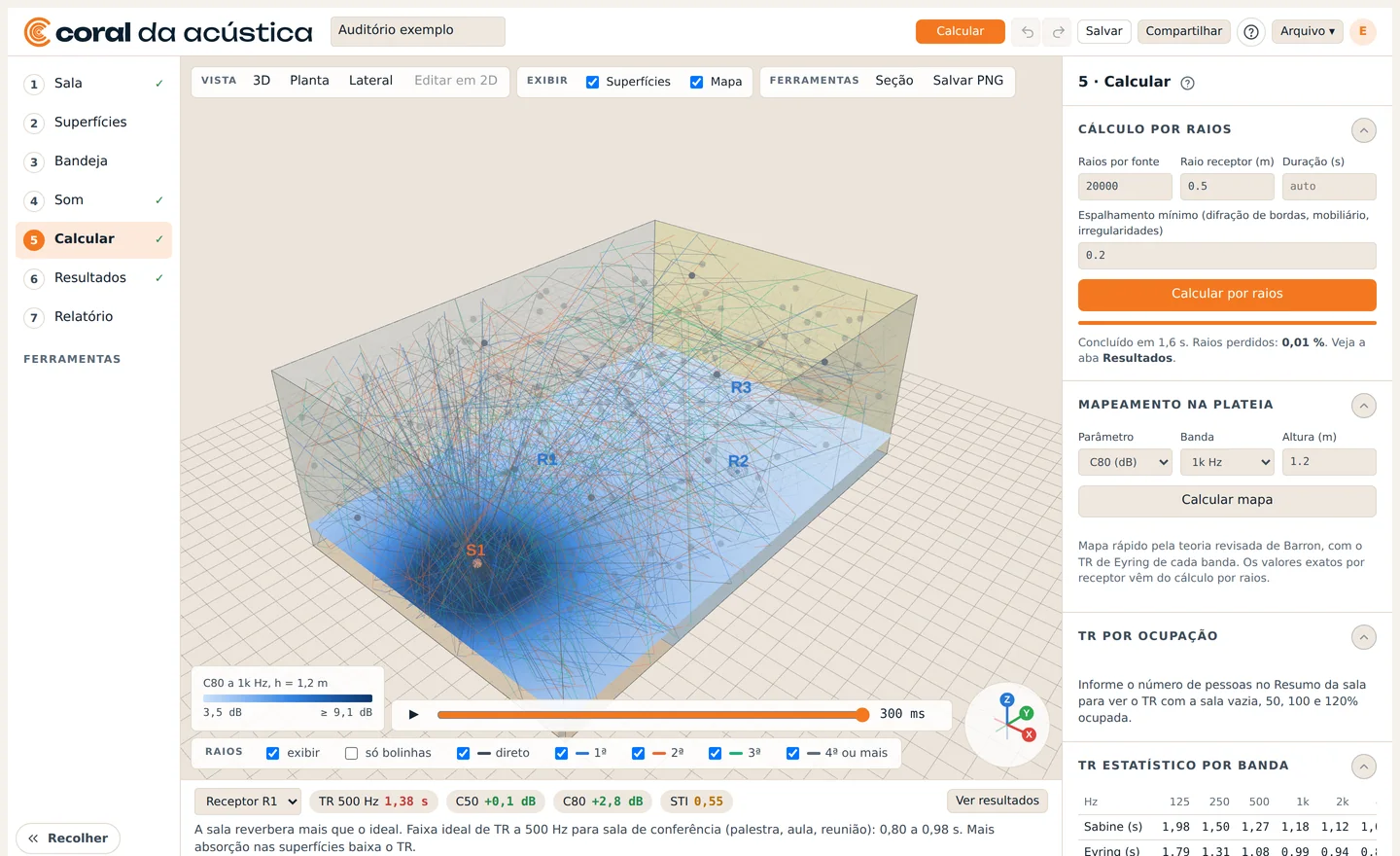Run Calcular por raios
Screen dimensions: 1400x856
(x=1227, y=294)
